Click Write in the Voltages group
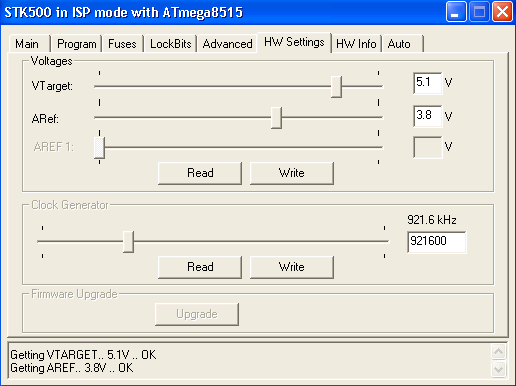 click(x=292, y=173)
